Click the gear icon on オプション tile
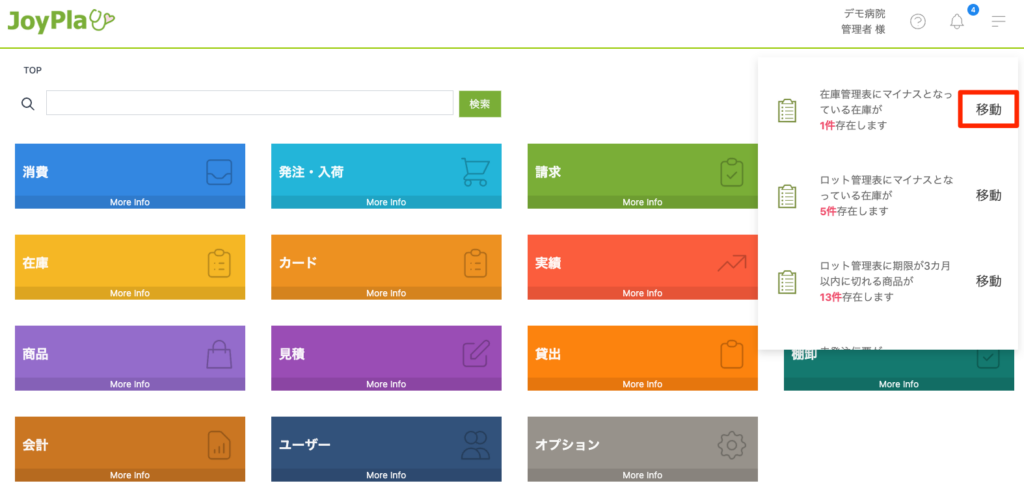The width and height of the screenshot is (1024, 492). click(732, 445)
